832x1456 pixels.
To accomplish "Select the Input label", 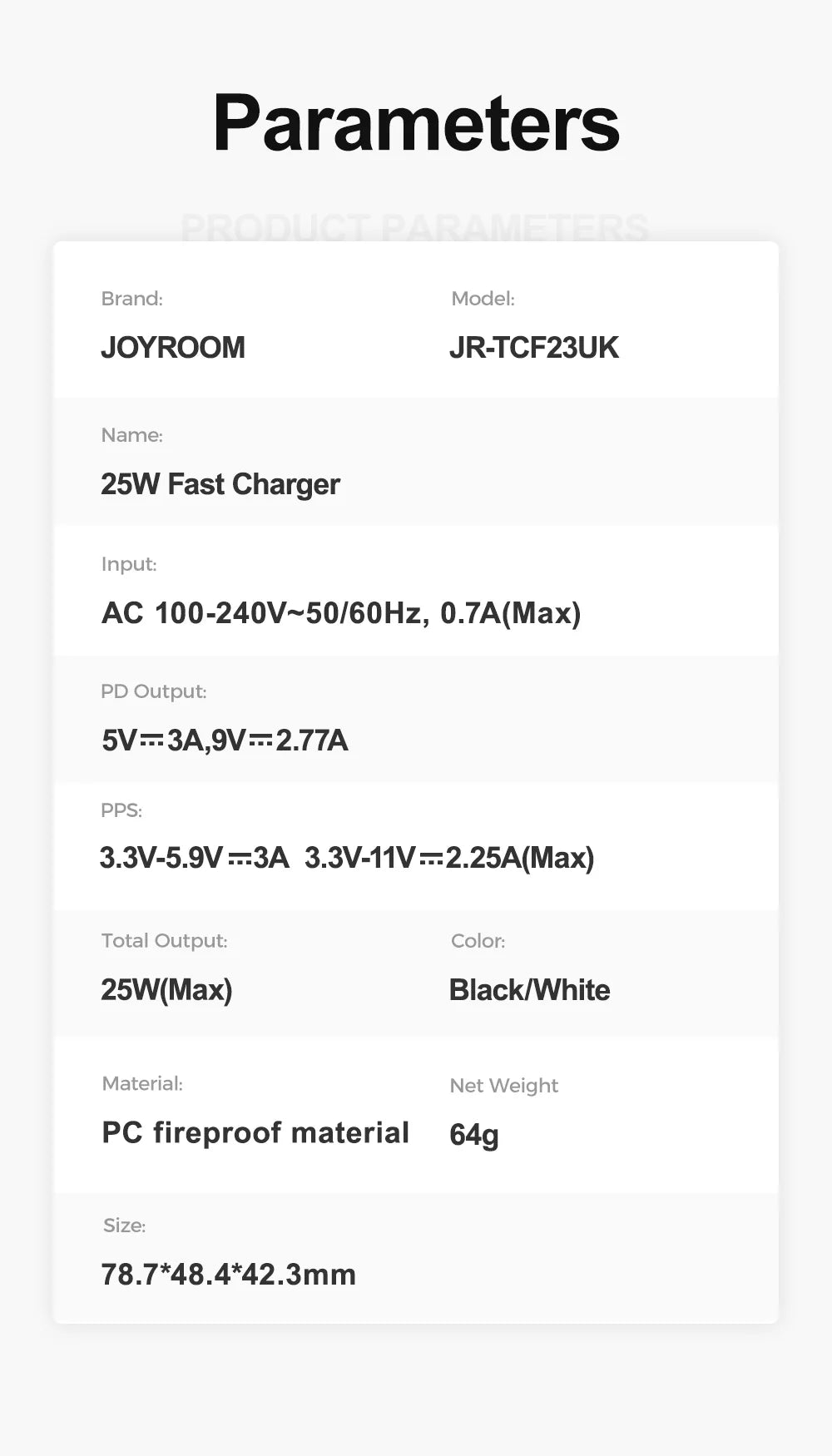I will [x=129, y=564].
